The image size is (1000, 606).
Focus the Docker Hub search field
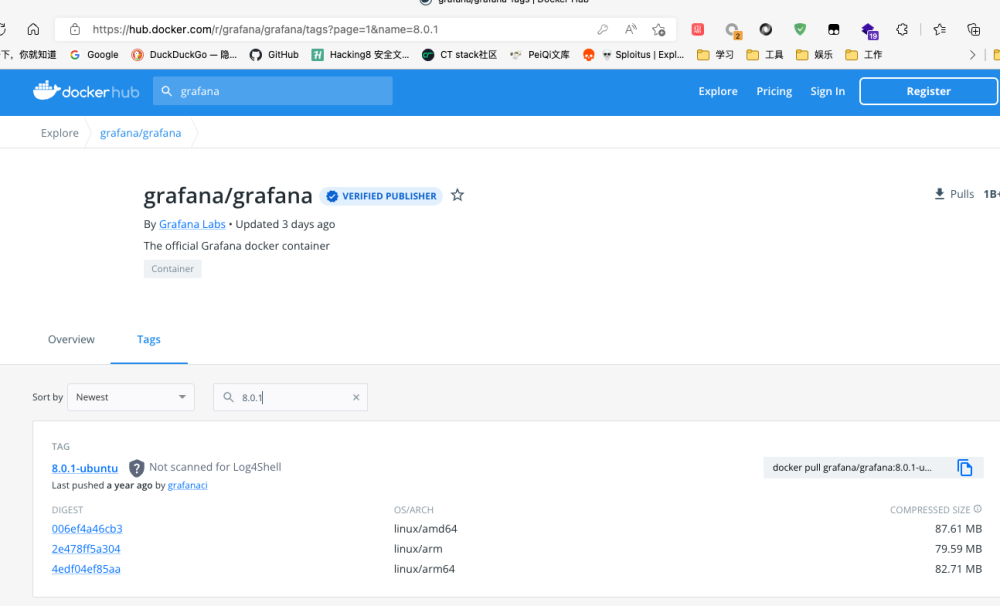coord(272,91)
